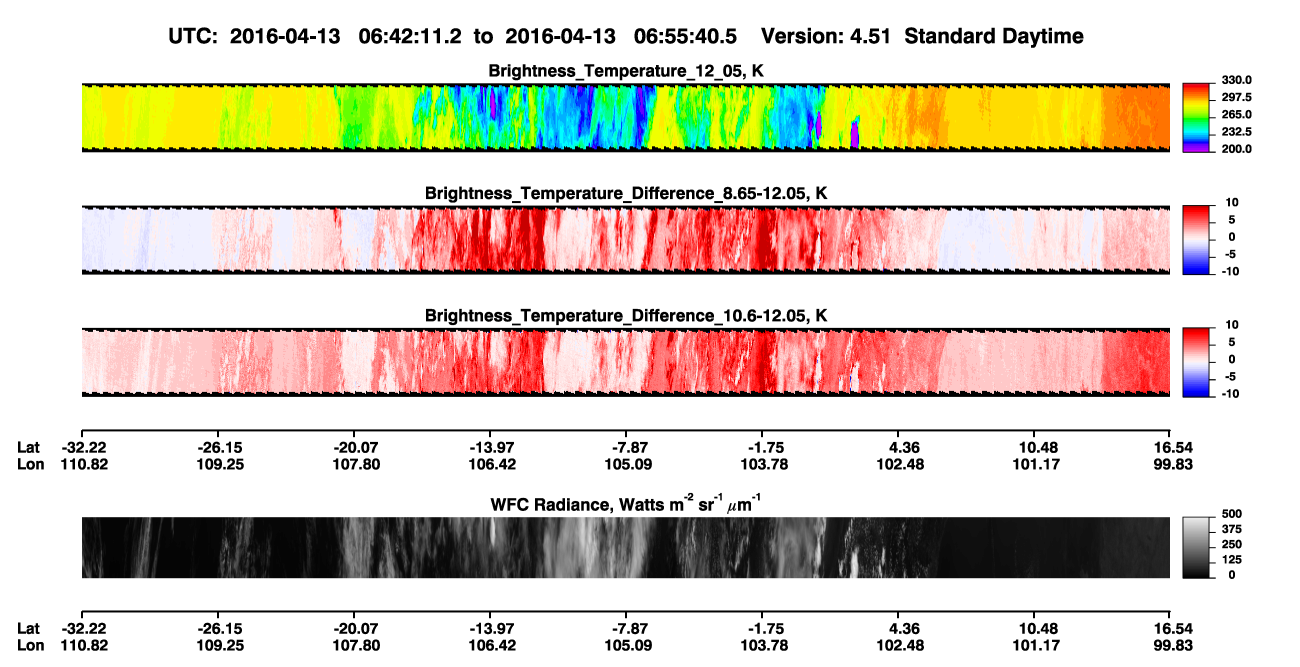
Task: Click upper axis latitude value 4.36
Action: [x=900, y=447]
